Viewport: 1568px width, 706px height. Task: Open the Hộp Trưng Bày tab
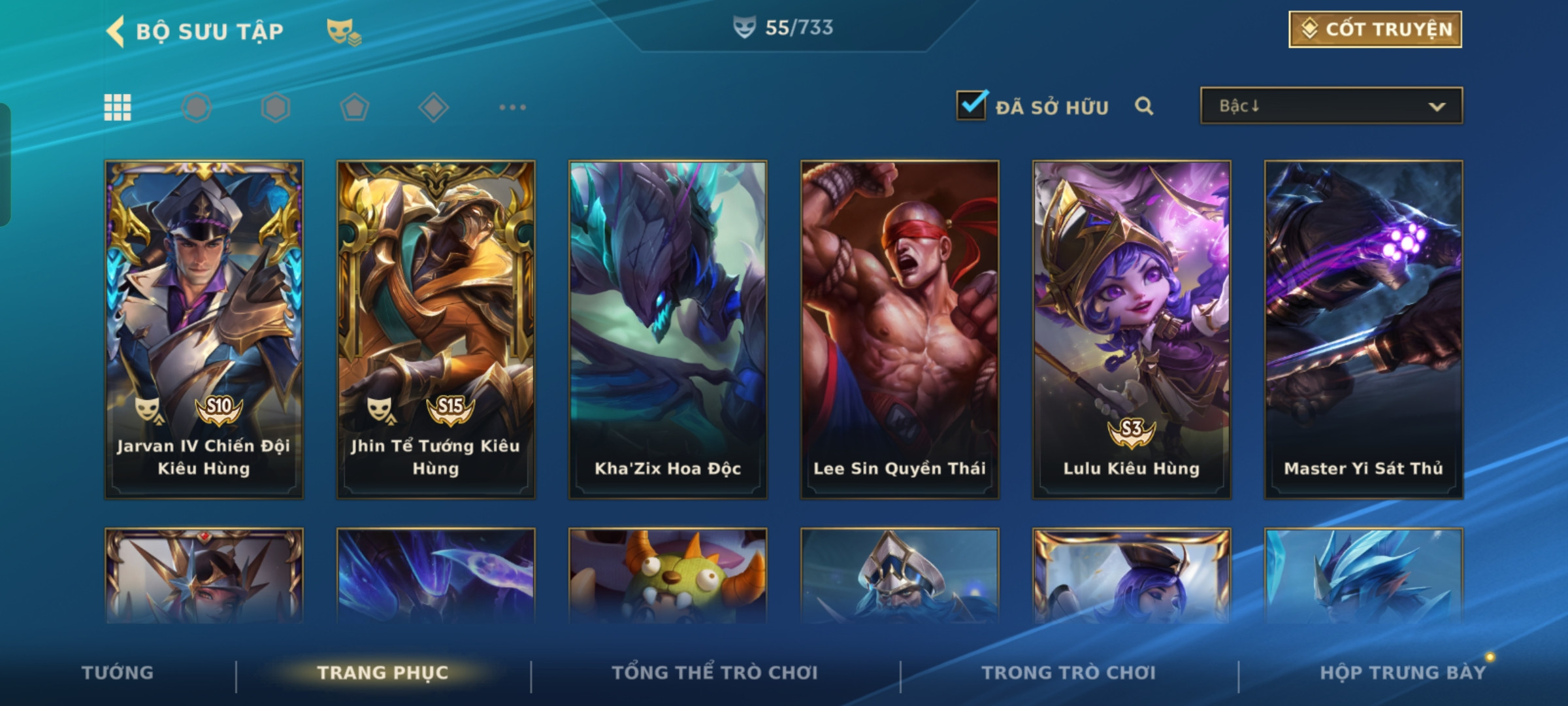click(x=1403, y=673)
